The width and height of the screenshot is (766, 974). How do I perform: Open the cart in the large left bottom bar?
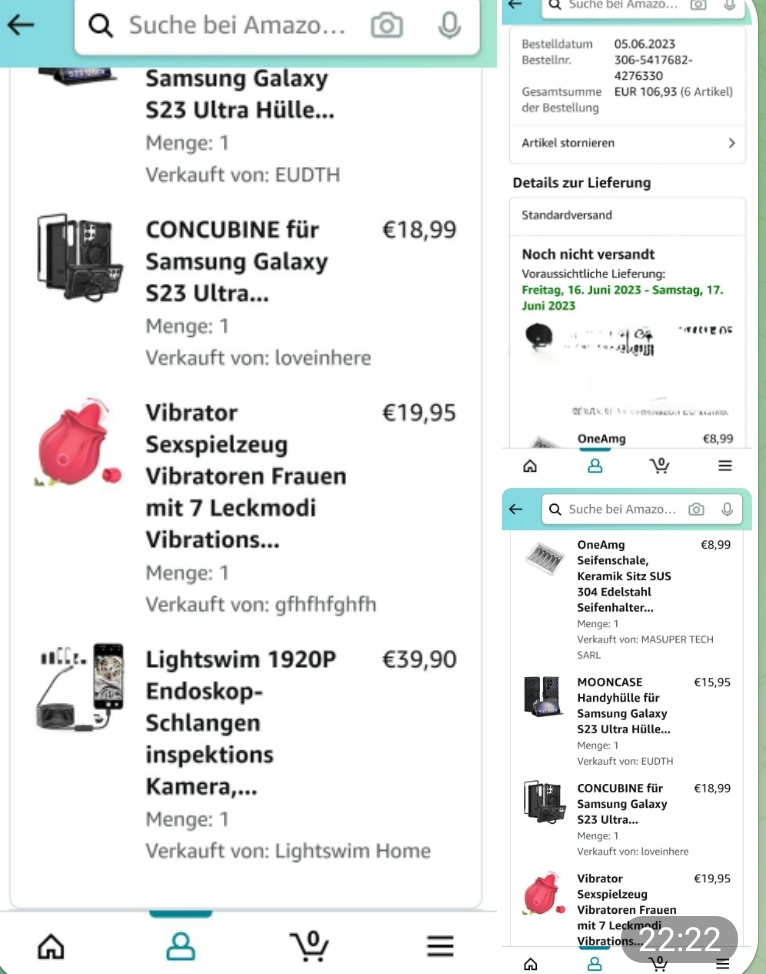point(309,944)
